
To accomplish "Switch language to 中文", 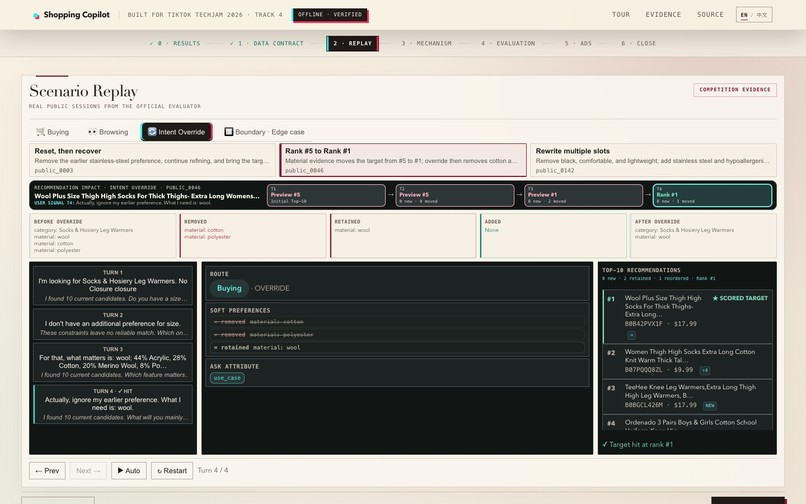I will click(x=762, y=15).
